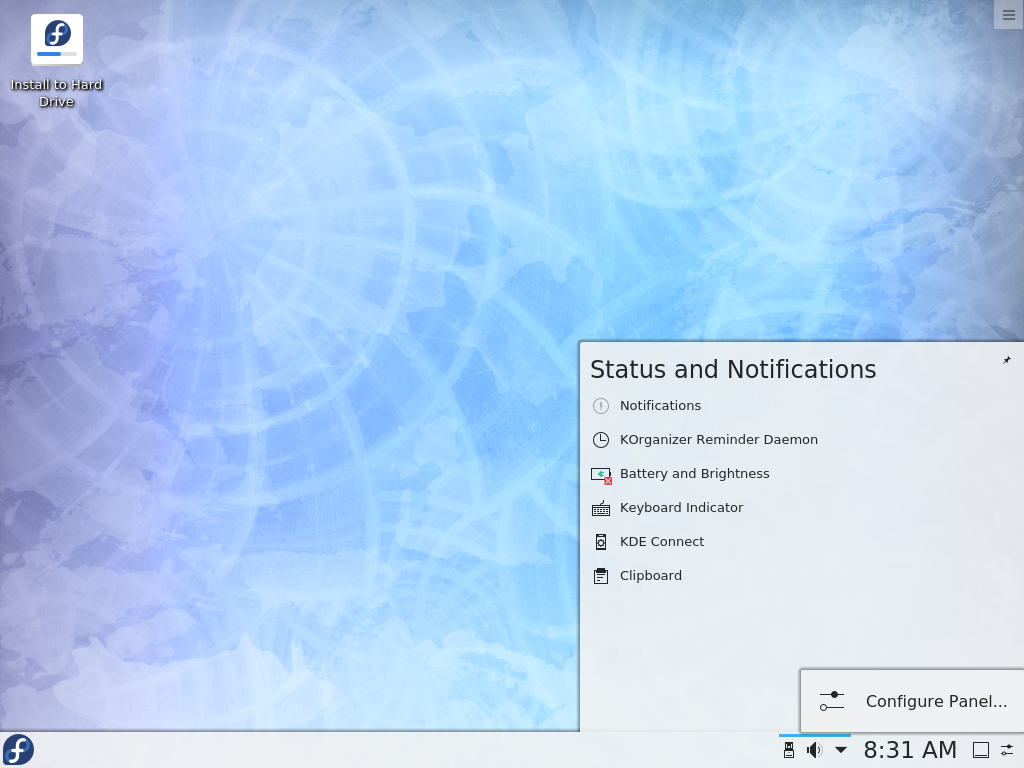Click the Status and Notifications heading

pos(733,370)
